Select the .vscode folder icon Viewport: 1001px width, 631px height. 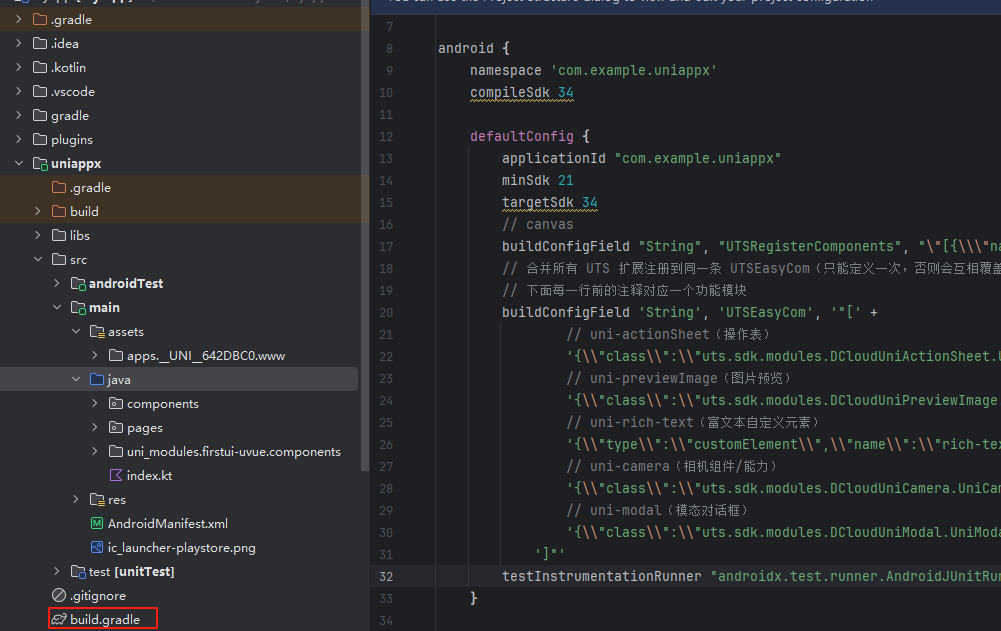tap(40, 91)
